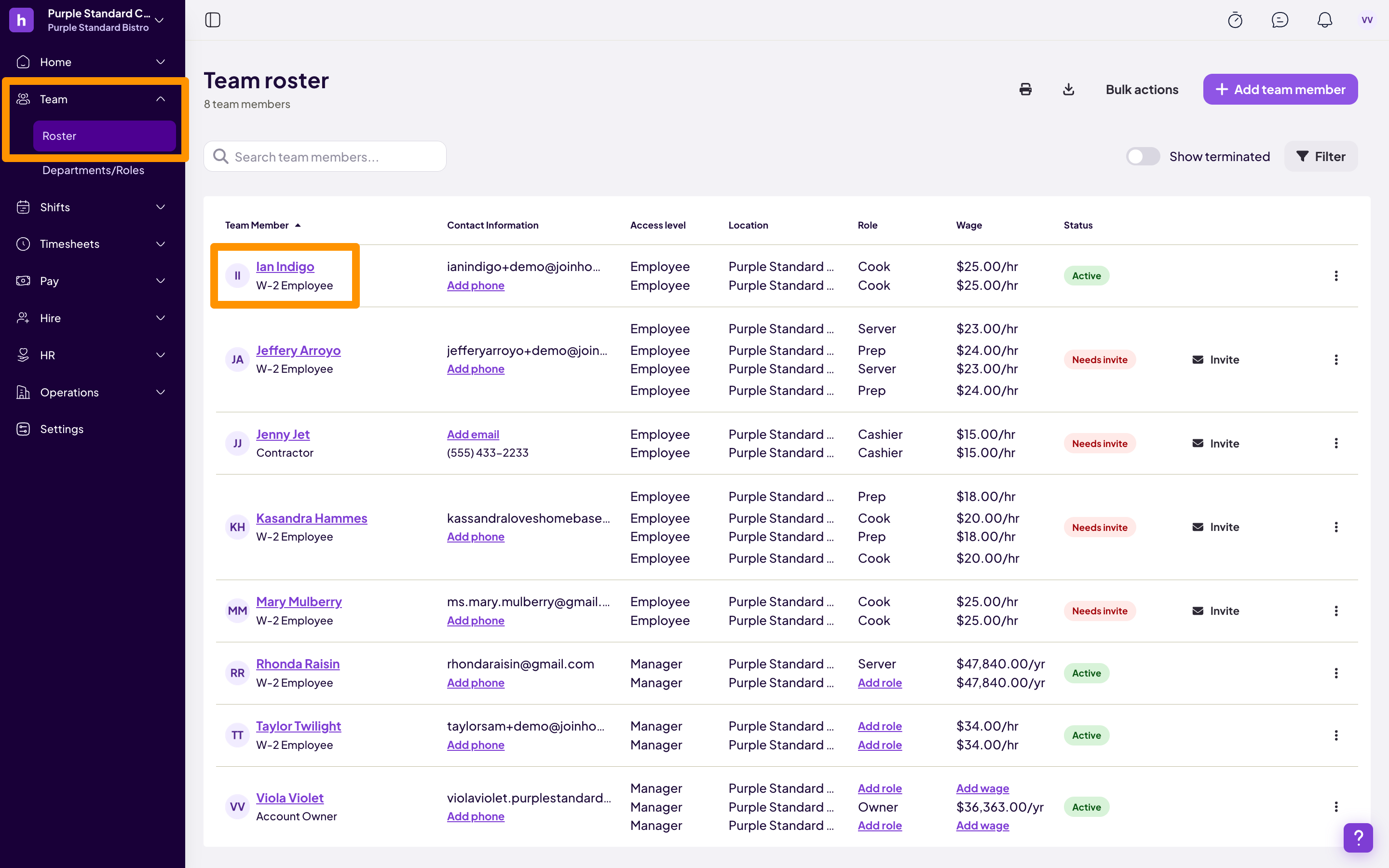Viewport: 1389px width, 868px height.
Task: Open the VV user avatar menu
Action: [1367, 20]
